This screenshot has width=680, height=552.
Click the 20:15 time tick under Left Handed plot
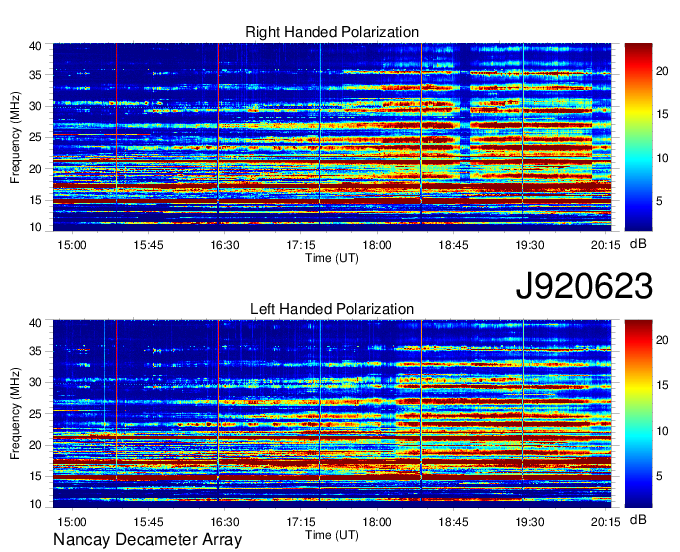tap(605, 522)
